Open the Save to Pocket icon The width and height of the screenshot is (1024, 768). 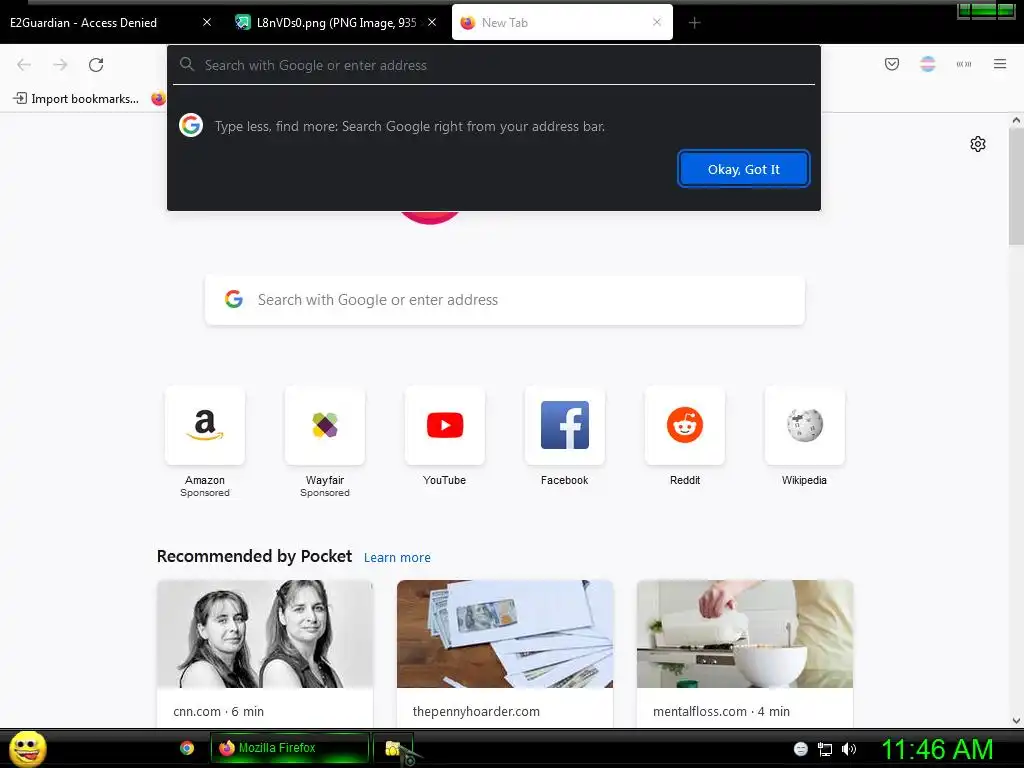click(891, 64)
